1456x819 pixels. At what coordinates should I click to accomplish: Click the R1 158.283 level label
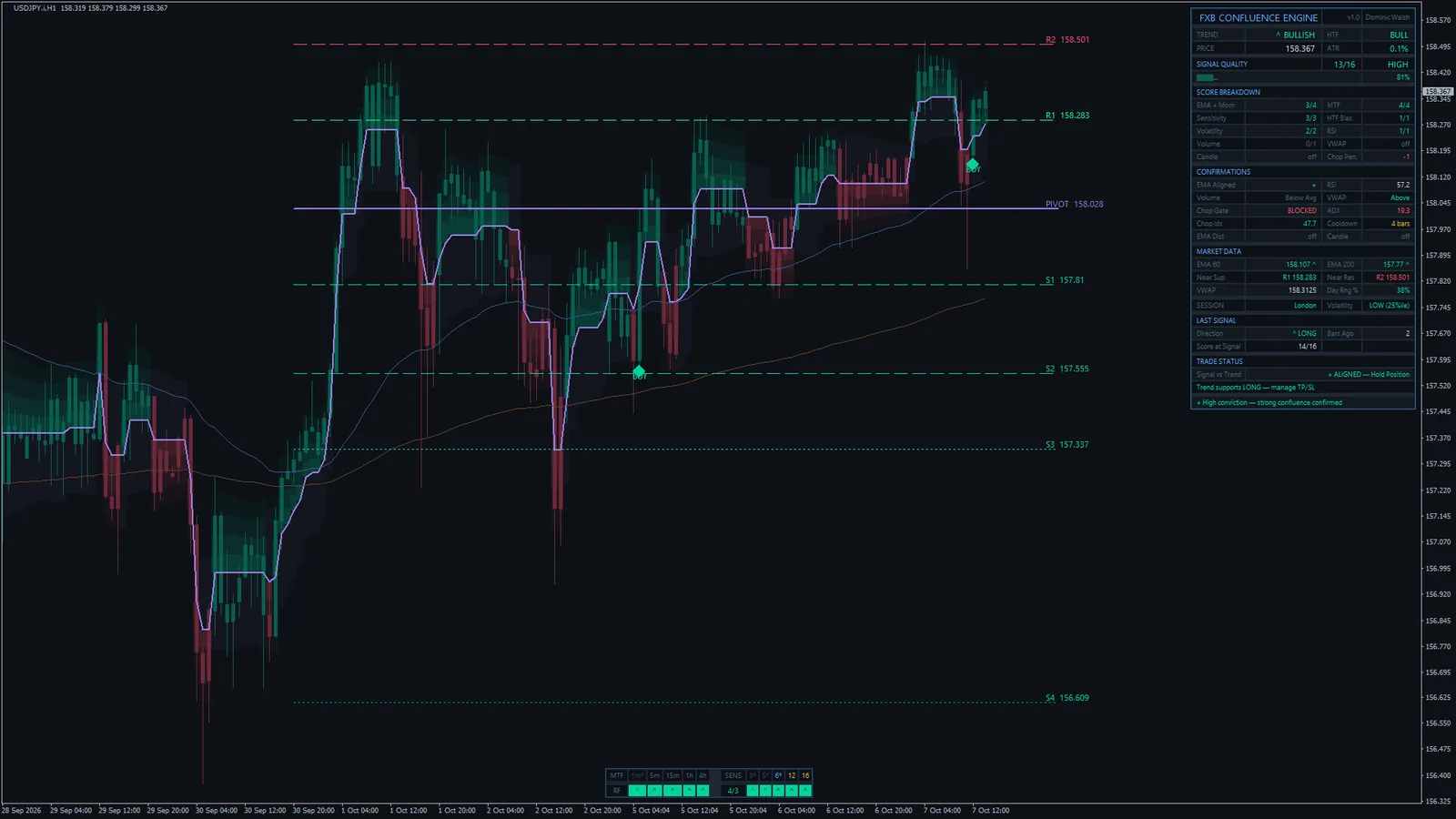click(1067, 116)
